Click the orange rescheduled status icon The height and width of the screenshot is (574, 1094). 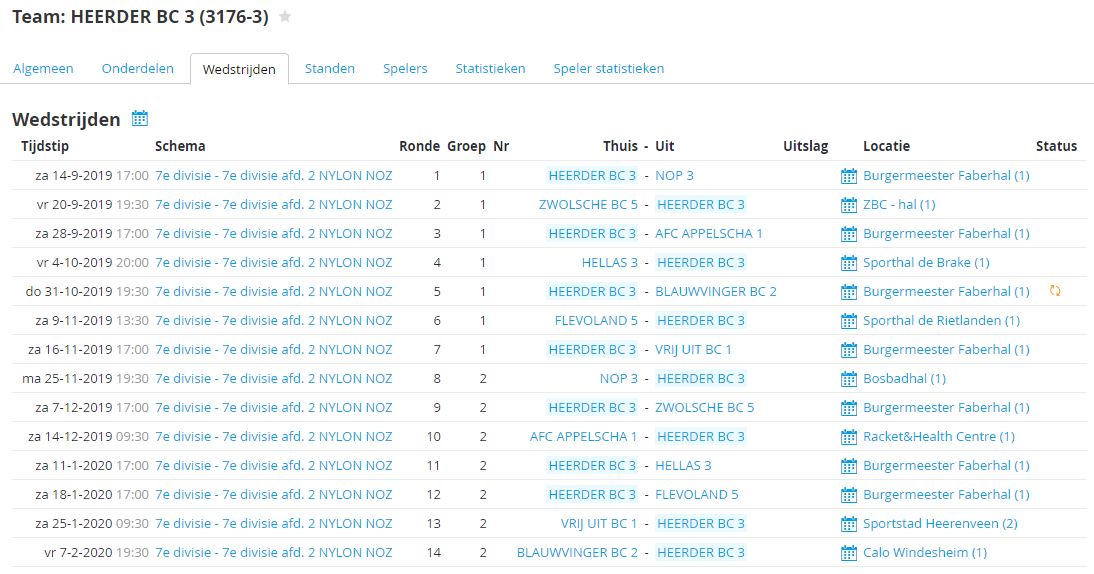pyautogui.click(x=1055, y=291)
